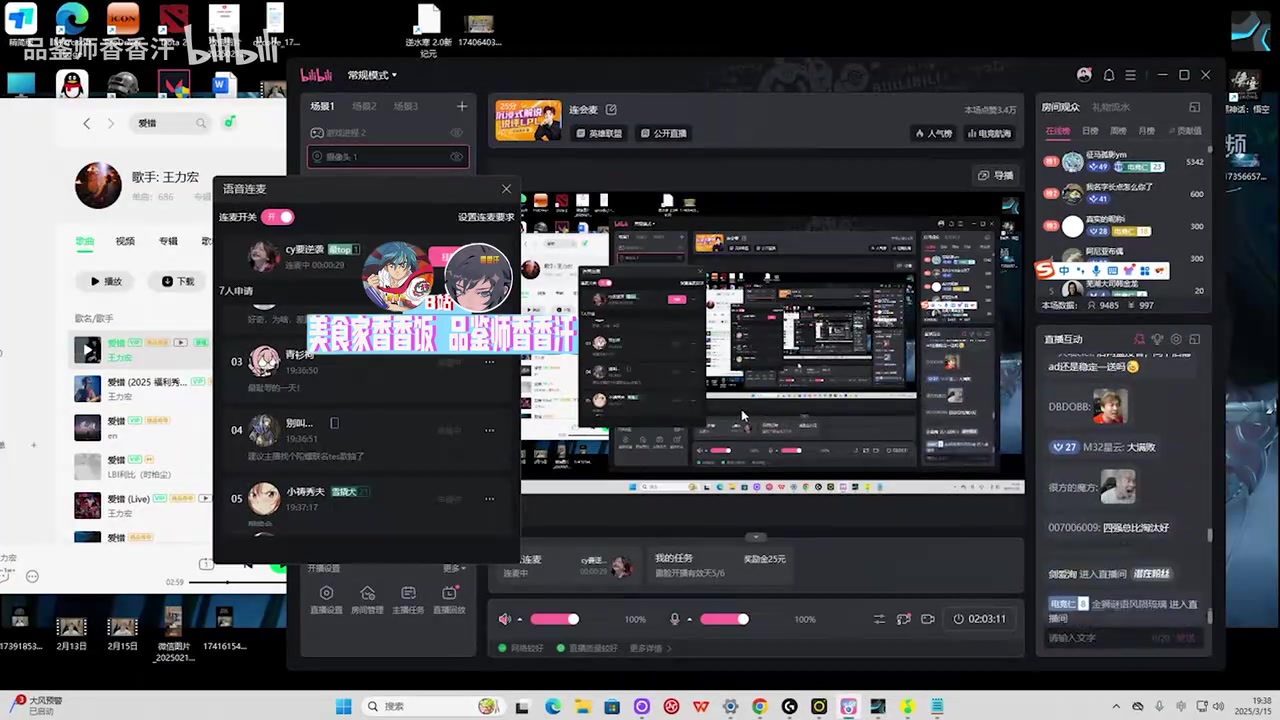Add a new scene with plus icon
The width and height of the screenshot is (1280, 720).
(461, 106)
